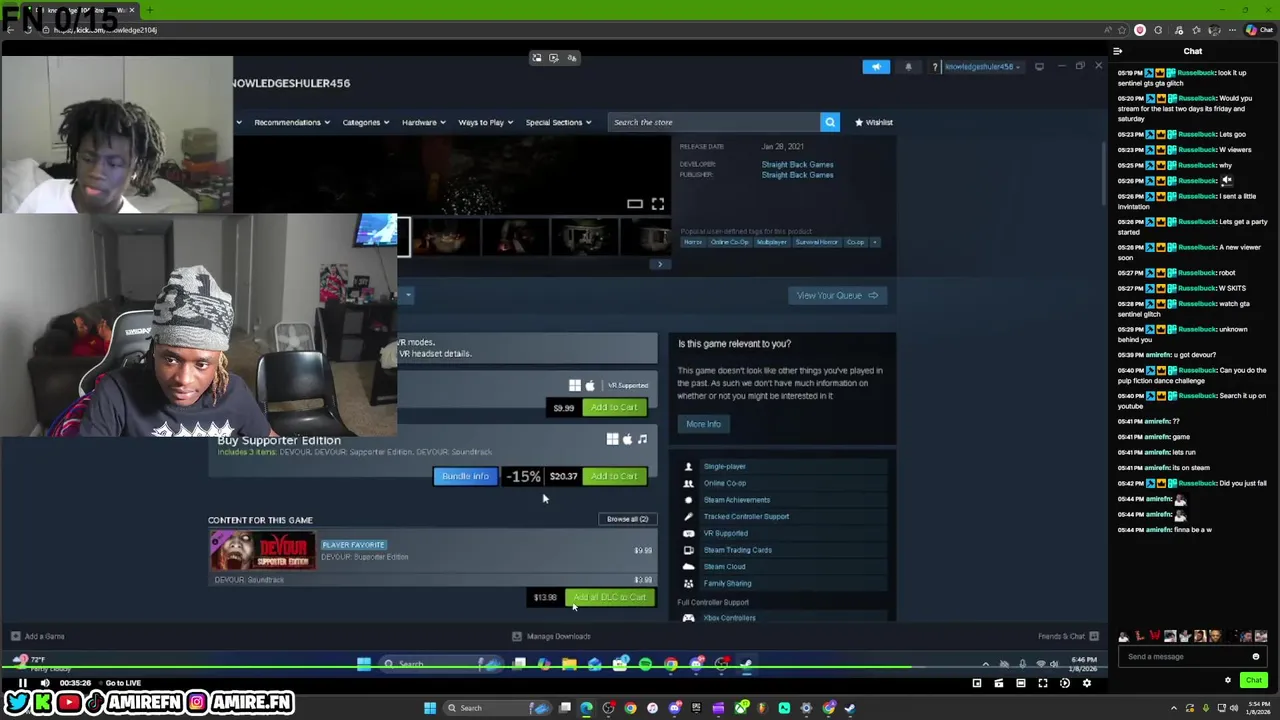Image resolution: width=1280 pixels, height=720 pixels.
Task: Show more tags with plus button
Action: (875, 242)
